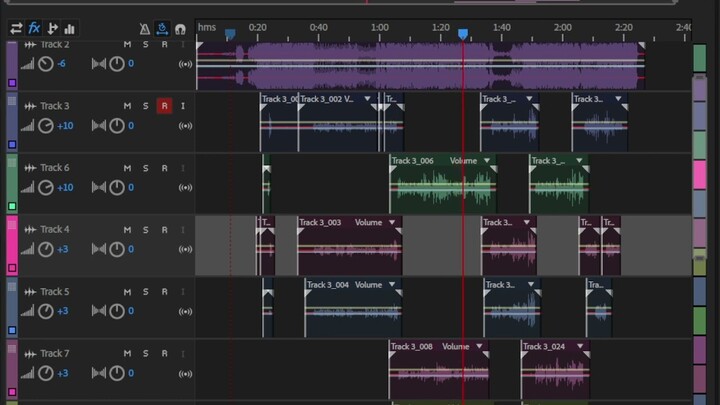720x405 pixels.
Task: Open dropdown on second Track 5 clip
Action: 531,285
